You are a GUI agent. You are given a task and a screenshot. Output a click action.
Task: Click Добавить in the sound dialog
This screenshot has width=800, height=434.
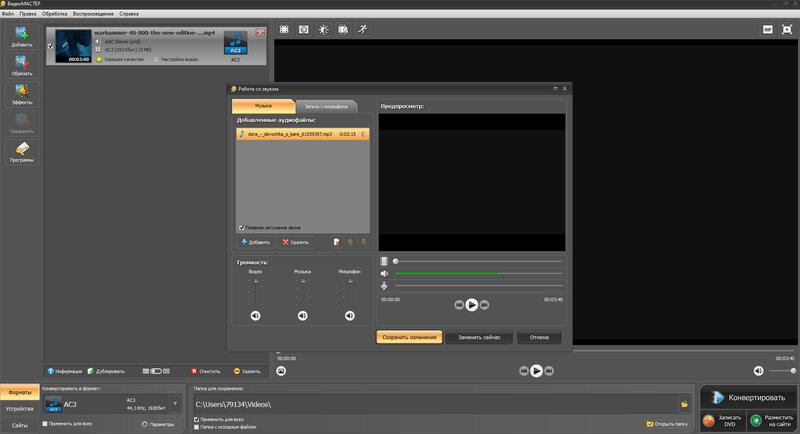[256, 242]
